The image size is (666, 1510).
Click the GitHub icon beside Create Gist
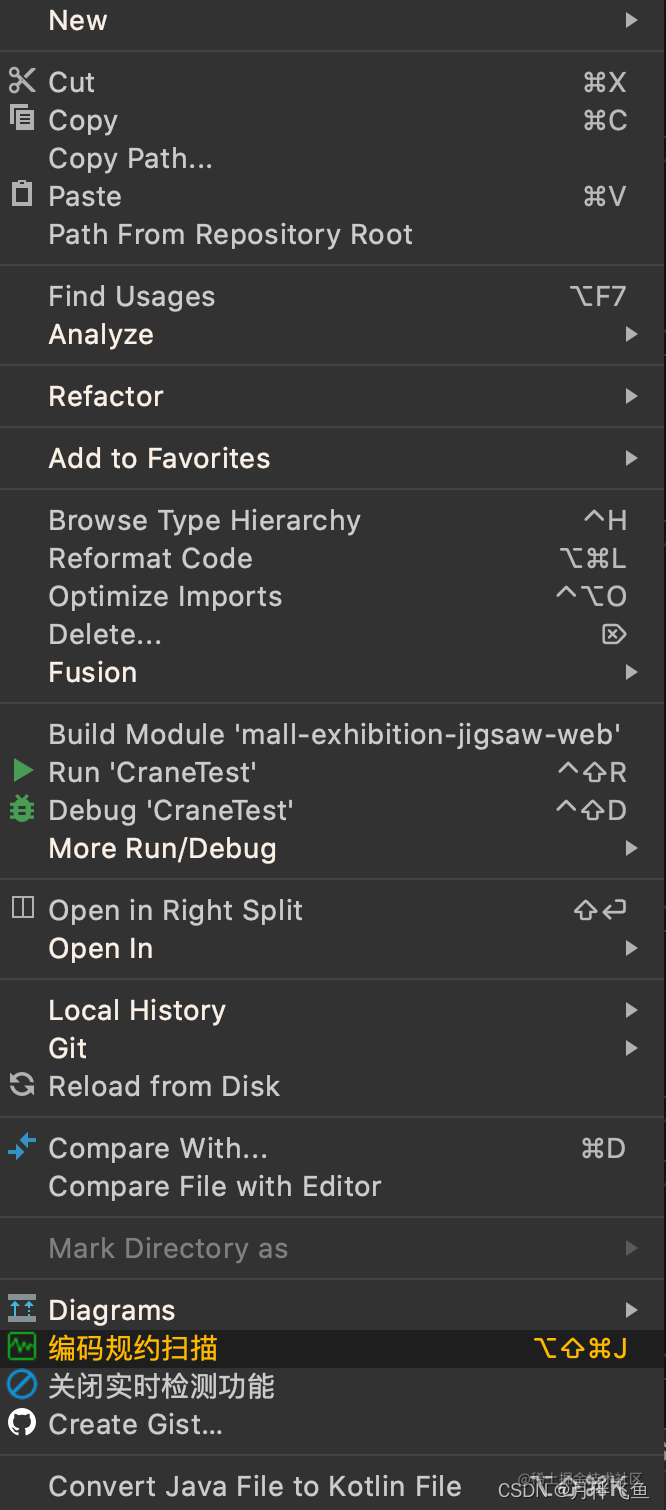pos(22,1422)
